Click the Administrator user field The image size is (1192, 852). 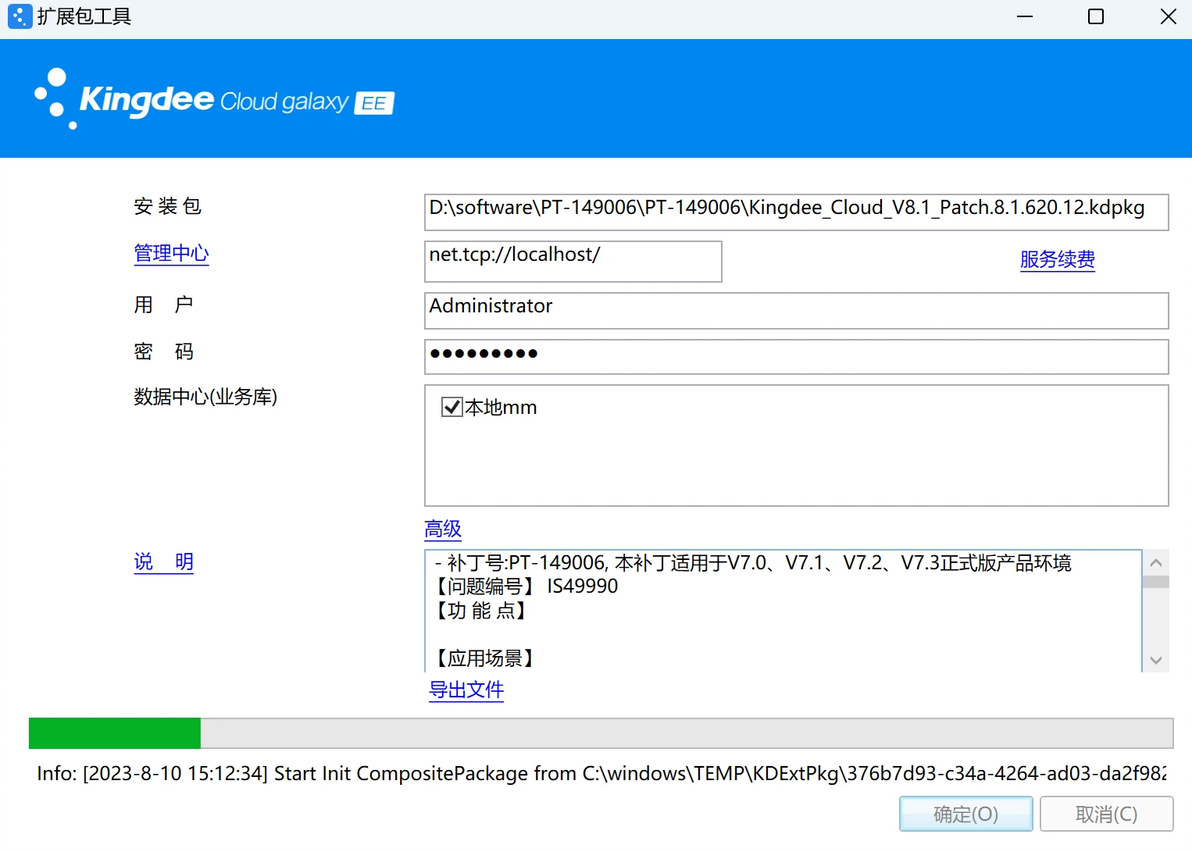pos(796,310)
